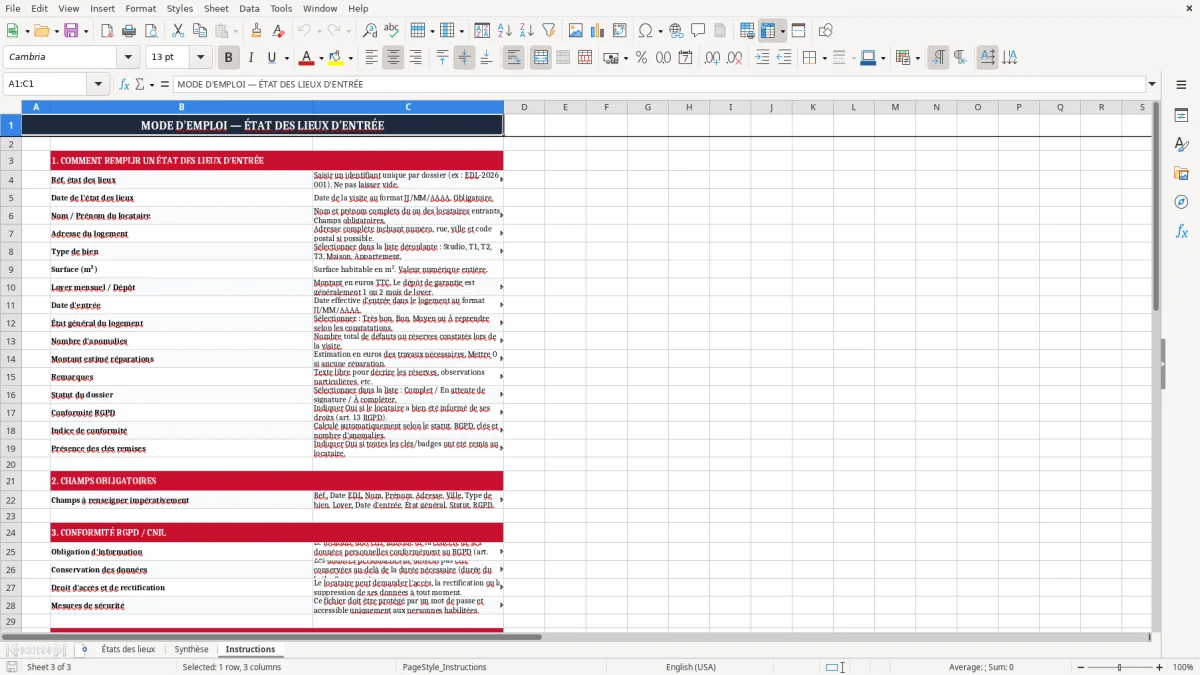Screen dimensions: 1200x675
Task: Open sidebar Gallery panel icon
Action: click(x=1181, y=174)
